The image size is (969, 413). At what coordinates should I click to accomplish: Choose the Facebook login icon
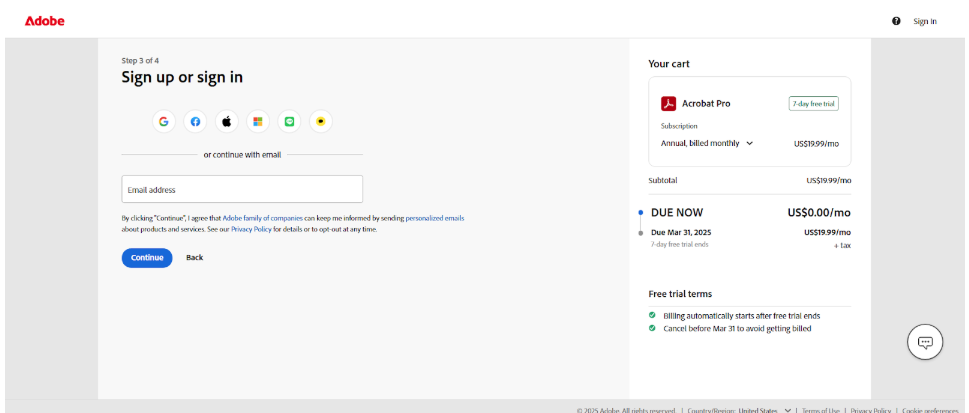195,122
